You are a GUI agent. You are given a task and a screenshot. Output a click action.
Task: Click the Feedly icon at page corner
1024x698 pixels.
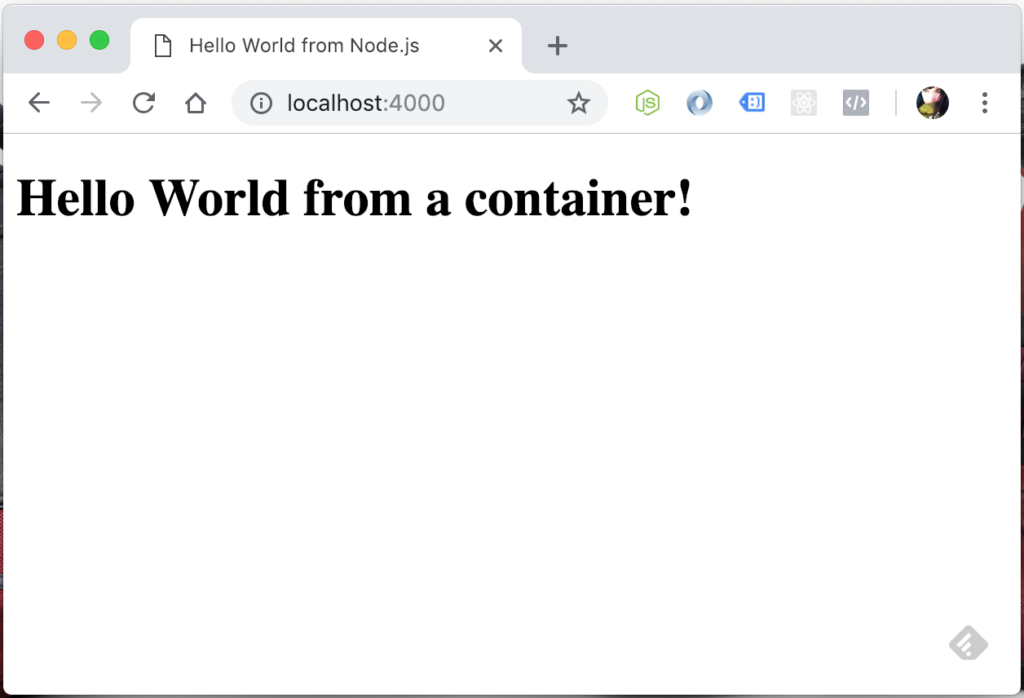click(968, 643)
